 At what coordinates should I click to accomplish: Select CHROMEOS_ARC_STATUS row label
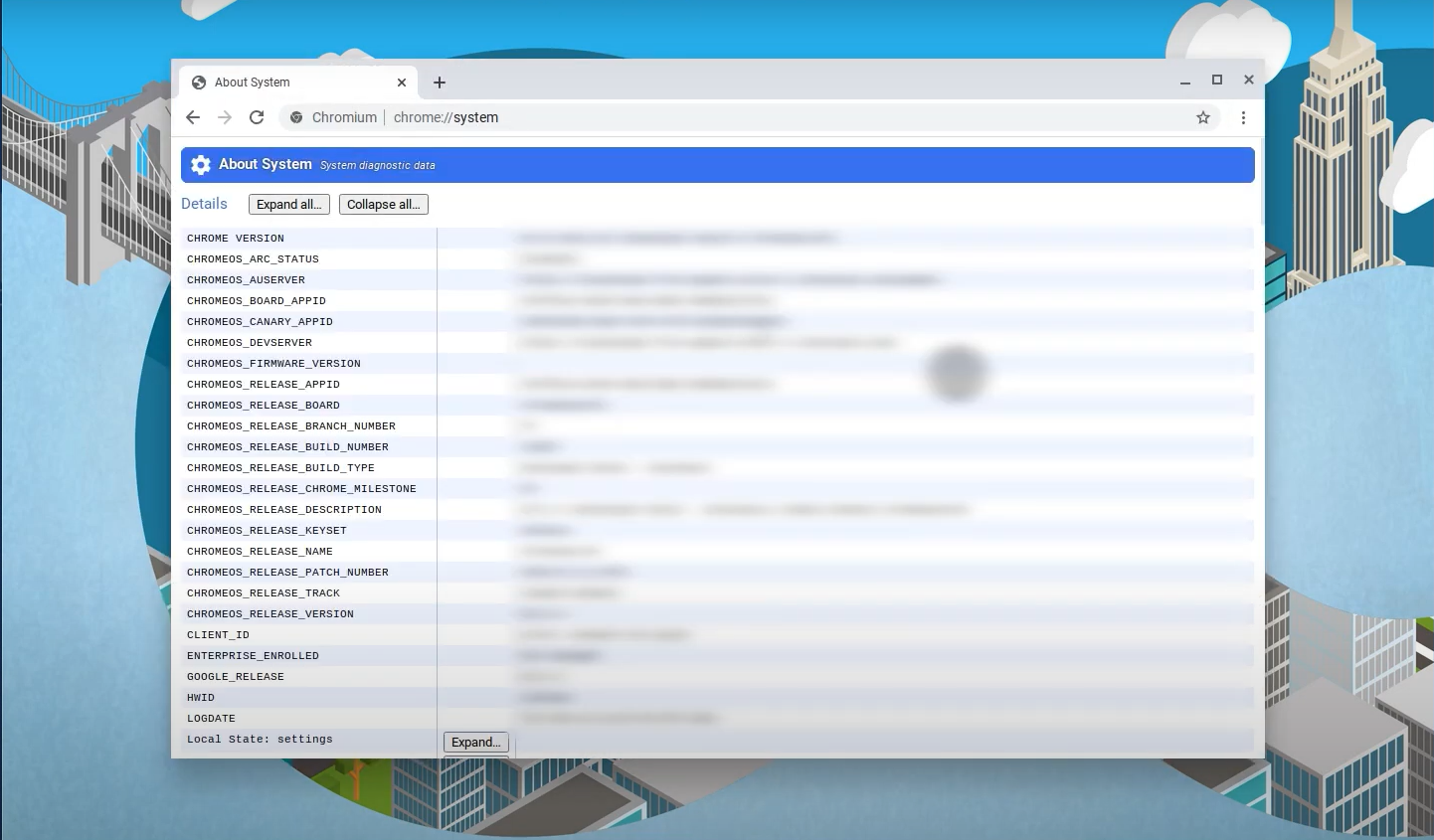click(253, 259)
